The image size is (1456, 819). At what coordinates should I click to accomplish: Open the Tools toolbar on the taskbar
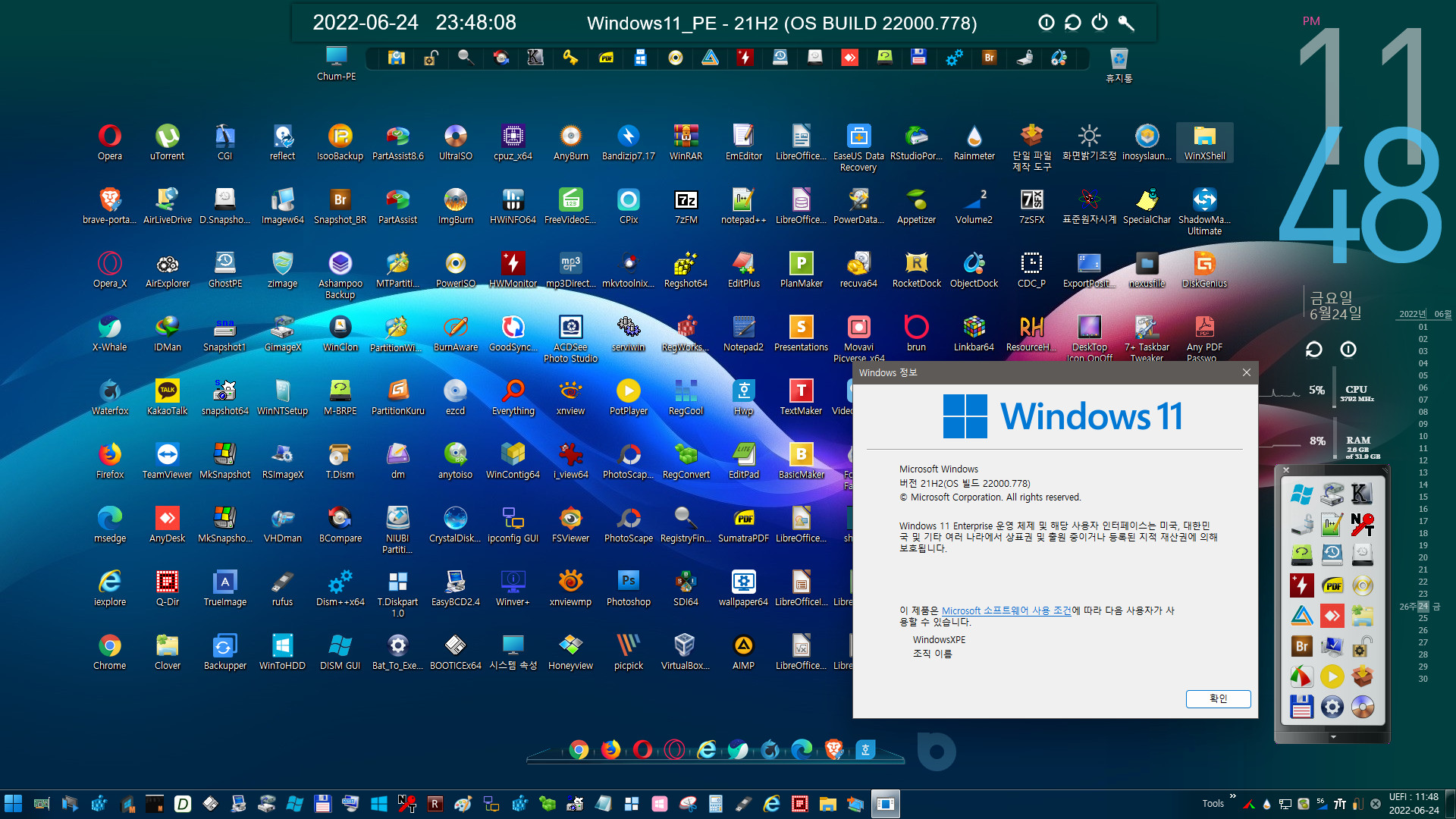click(1213, 804)
